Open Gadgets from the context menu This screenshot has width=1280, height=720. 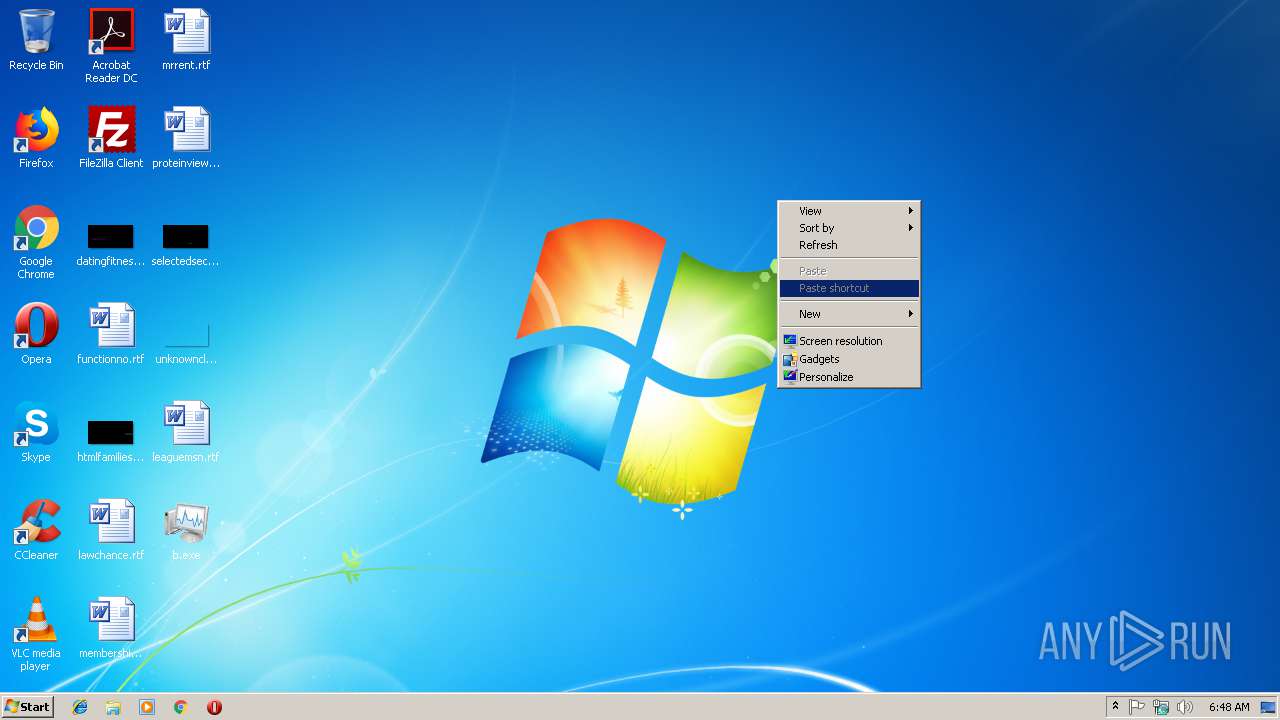pos(849,359)
